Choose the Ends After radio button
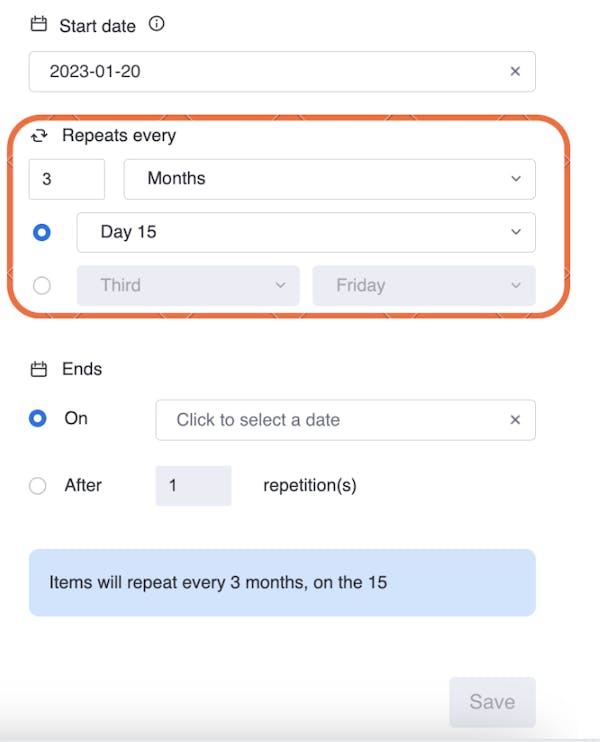 (38, 486)
